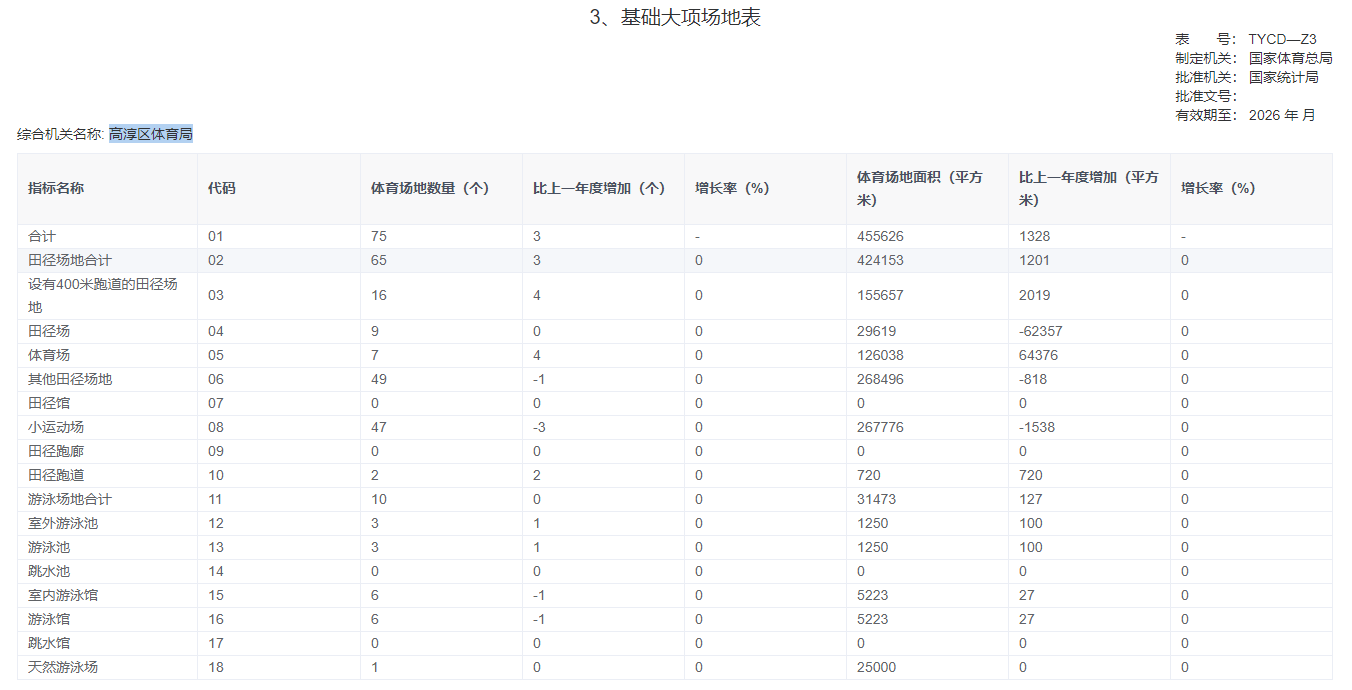Click the 代码 column header
Image resolution: width=1352 pixels, height=690 pixels.
[222, 188]
